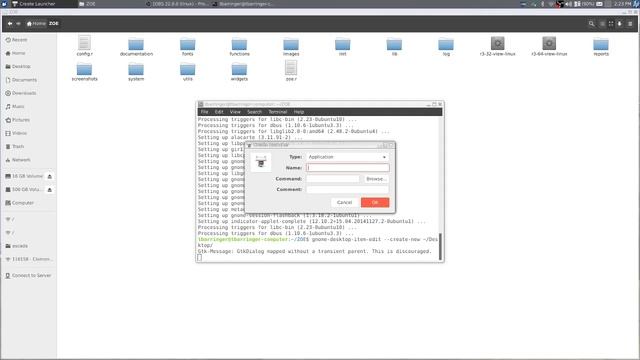Click the Browse... button
This screenshot has width=640, height=360.
click(x=376, y=179)
